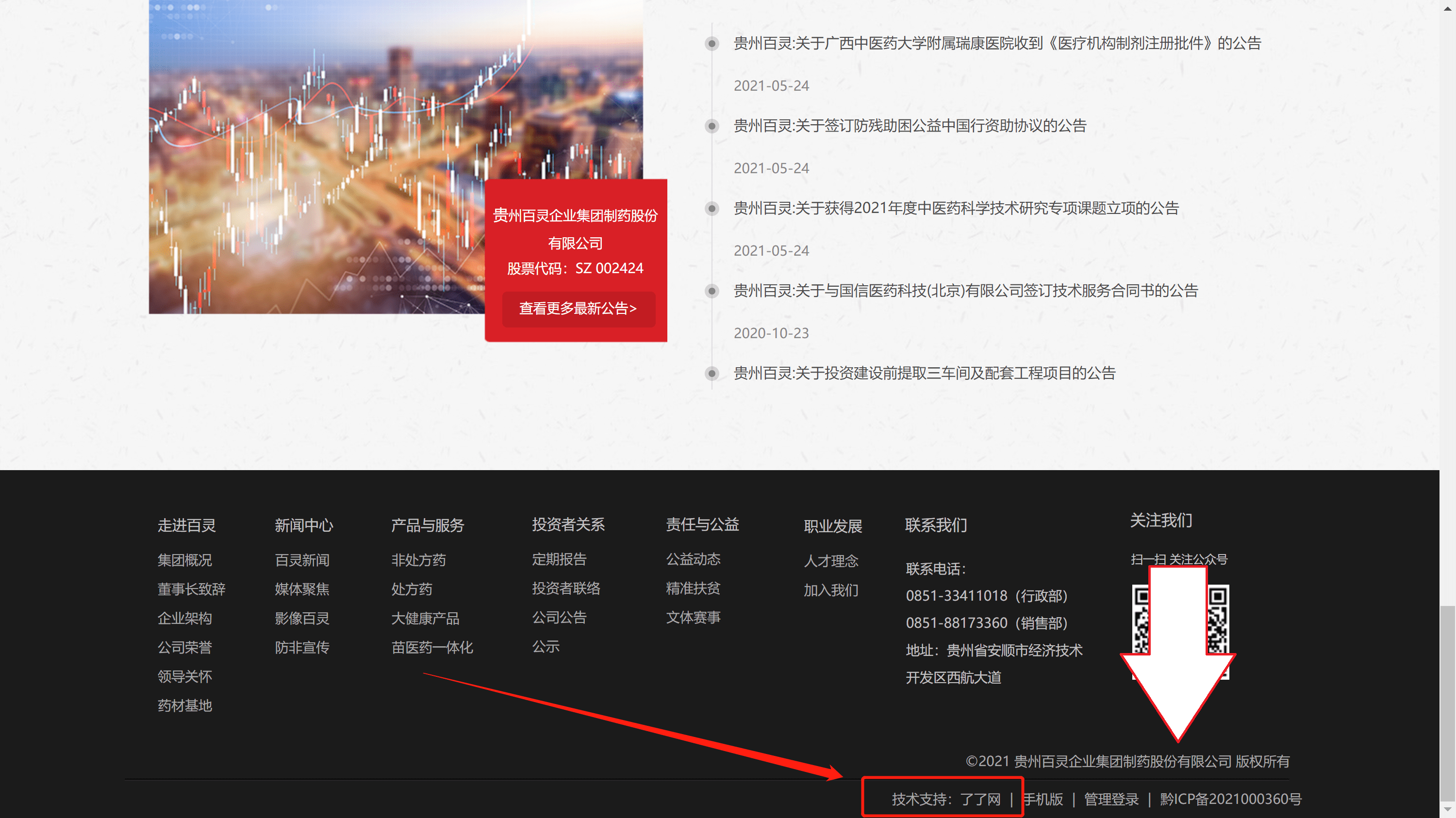
Task: Open 苗医药一体化 link
Action: pos(432,647)
